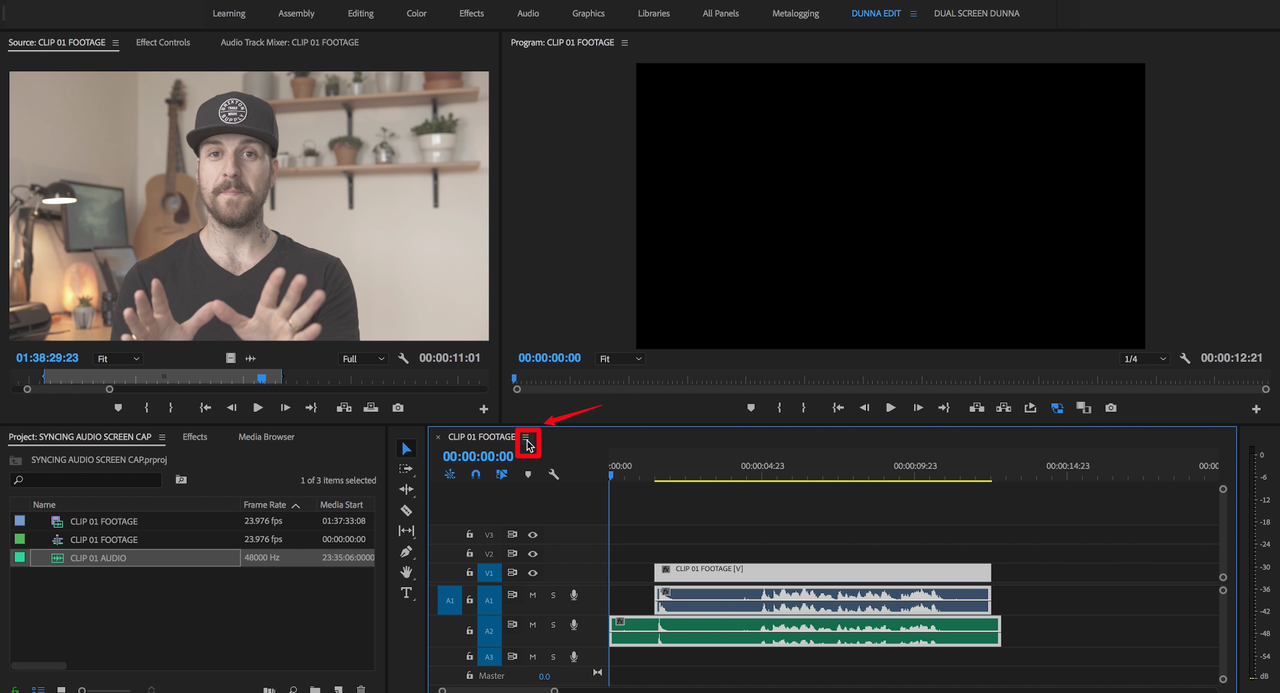Select the Razor tool in tools panel
1280x693 pixels.
[406, 510]
